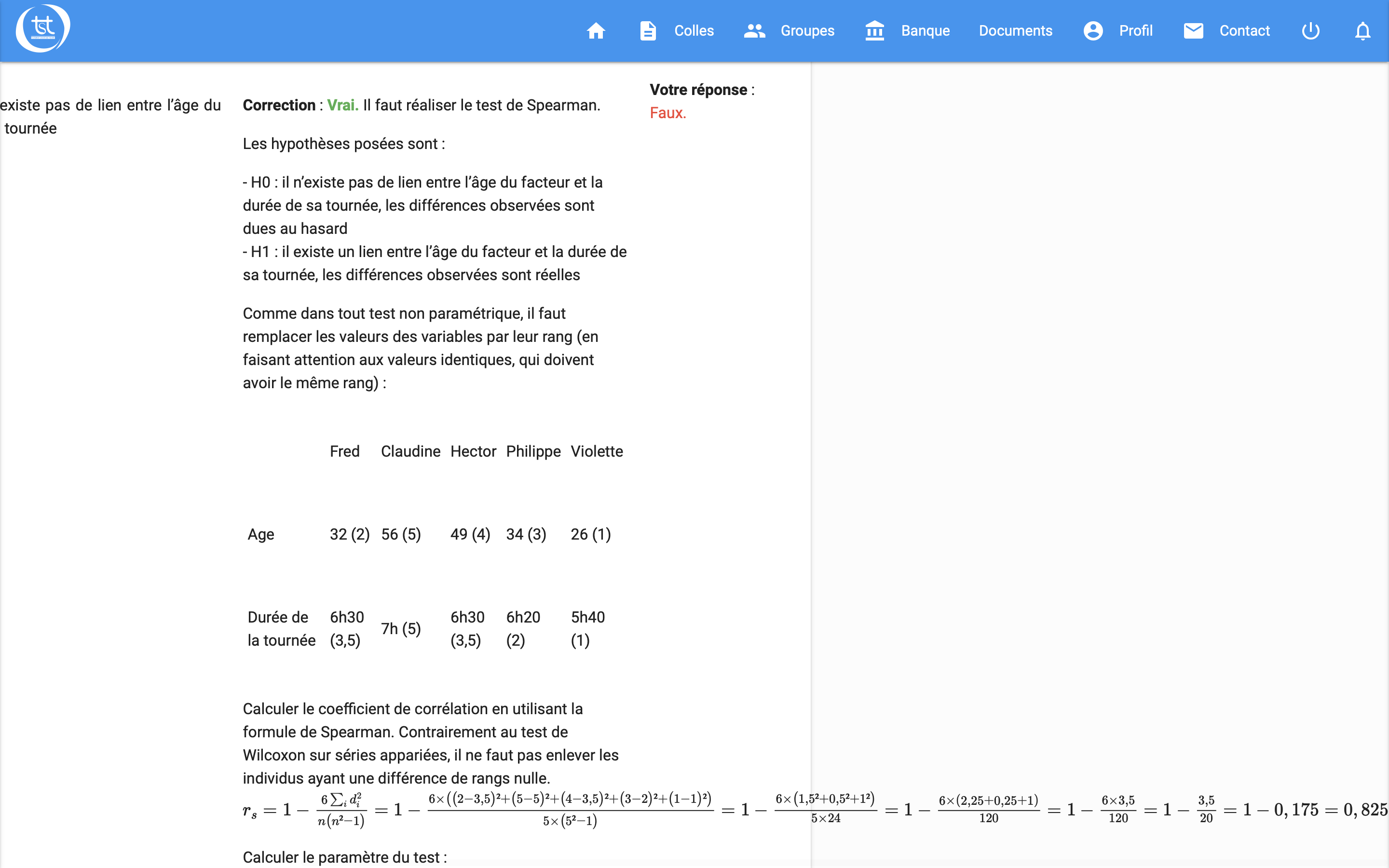Click the red 'Faux.' answer text
Screen dimensions: 1389x868
(x=667, y=112)
